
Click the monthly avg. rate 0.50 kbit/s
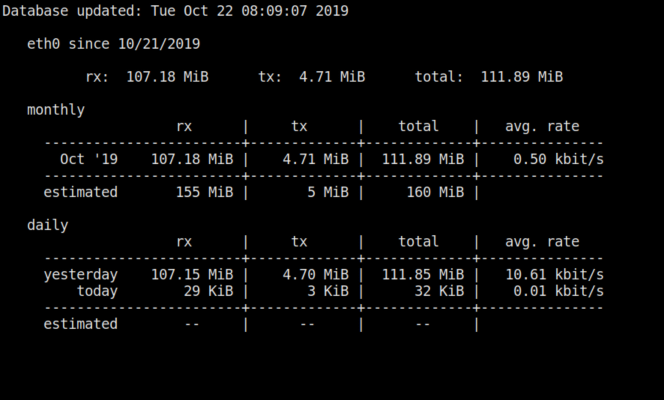click(x=559, y=159)
